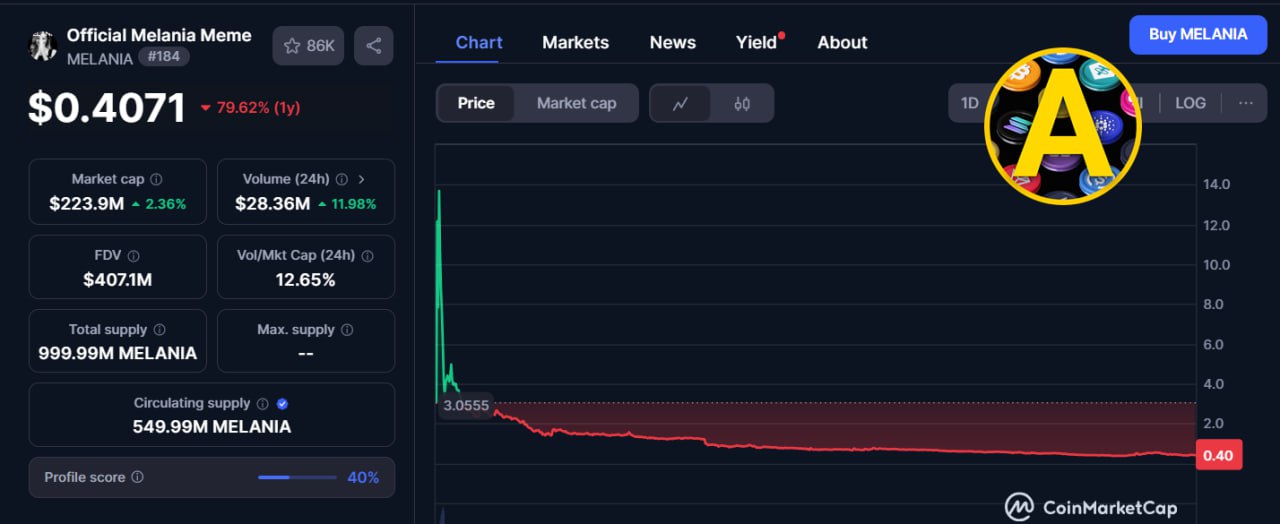Screen dimensions: 1280x524
Task: Click Profile score info icon
Action: (138, 478)
